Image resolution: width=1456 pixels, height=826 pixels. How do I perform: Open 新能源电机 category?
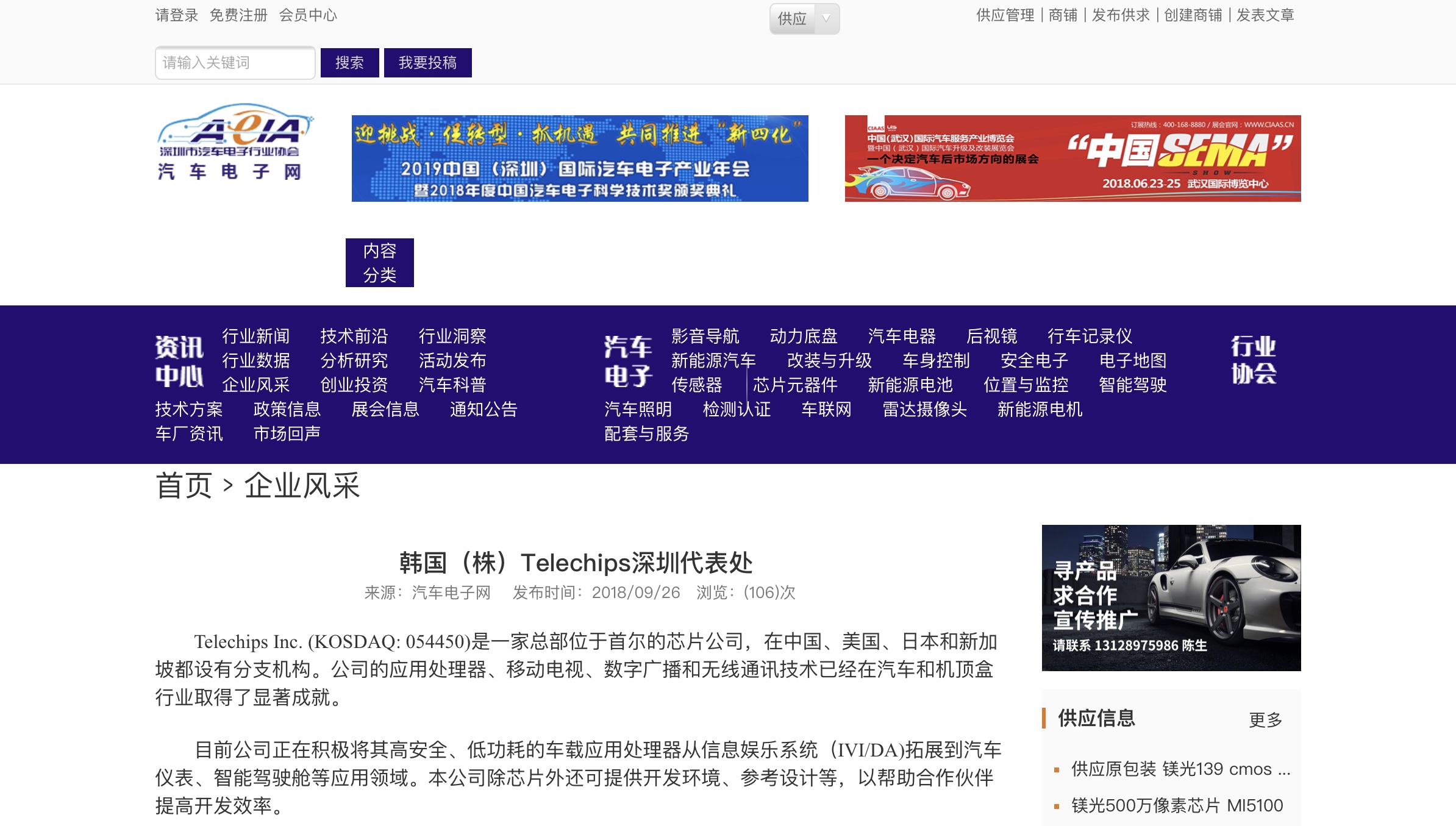[1040, 409]
